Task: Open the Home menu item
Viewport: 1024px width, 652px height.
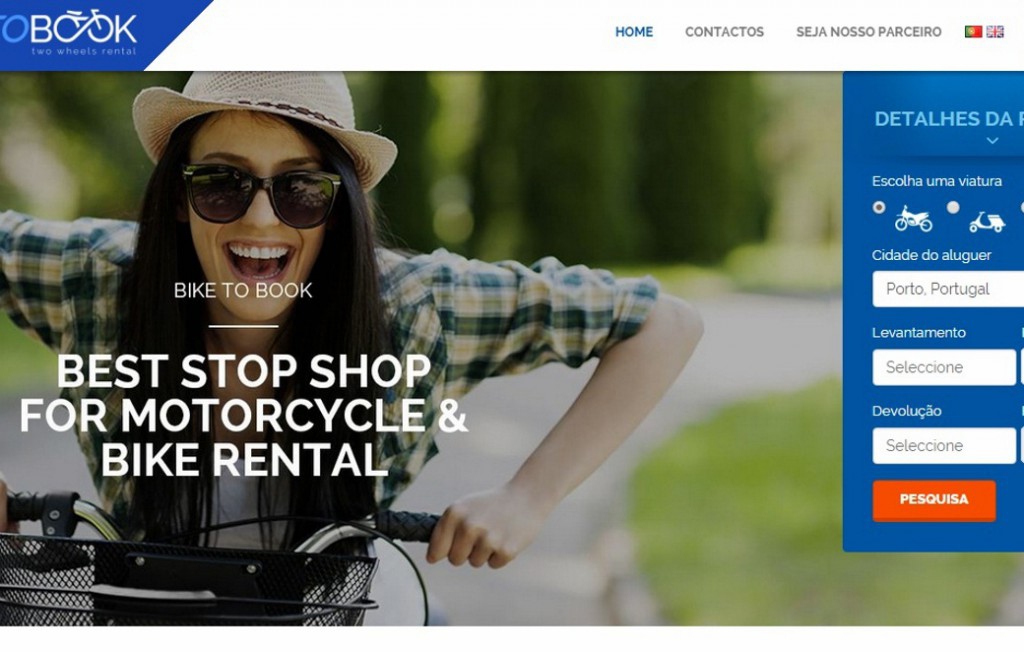Action: point(633,31)
